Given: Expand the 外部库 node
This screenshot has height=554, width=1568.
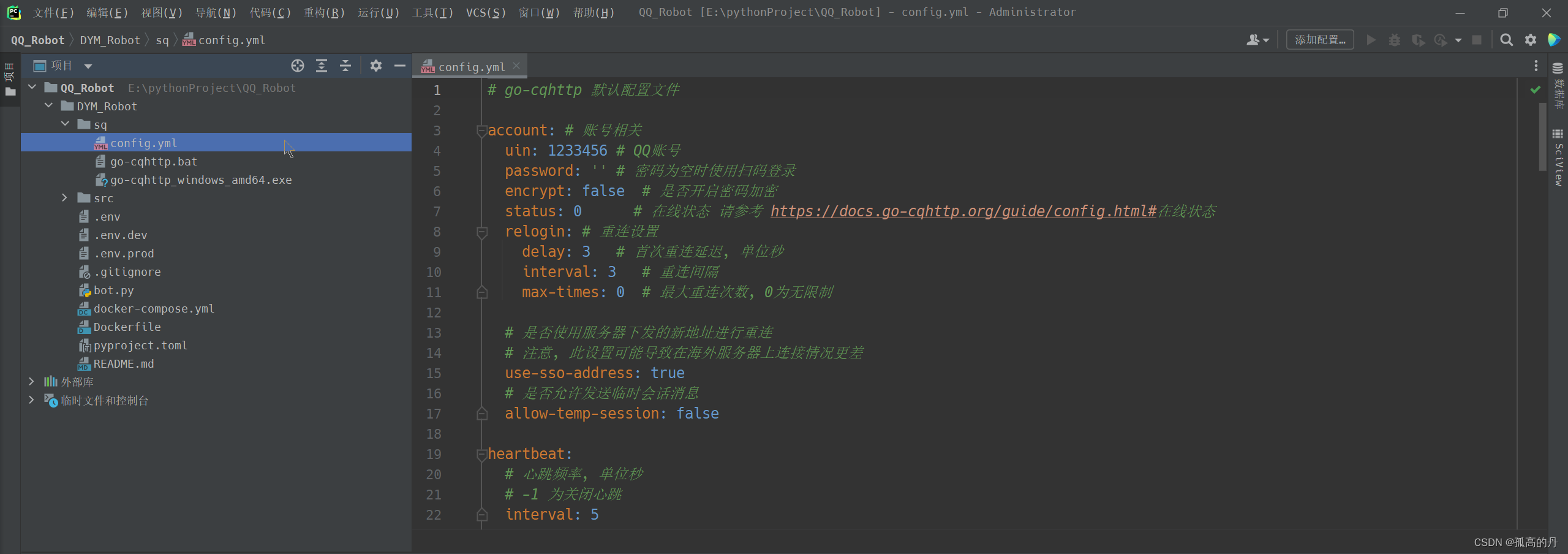Looking at the screenshot, I should [x=32, y=382].
